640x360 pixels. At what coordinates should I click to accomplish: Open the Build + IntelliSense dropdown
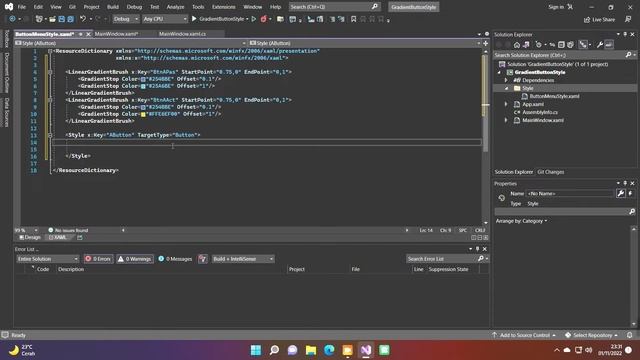(x=243, y=259)
